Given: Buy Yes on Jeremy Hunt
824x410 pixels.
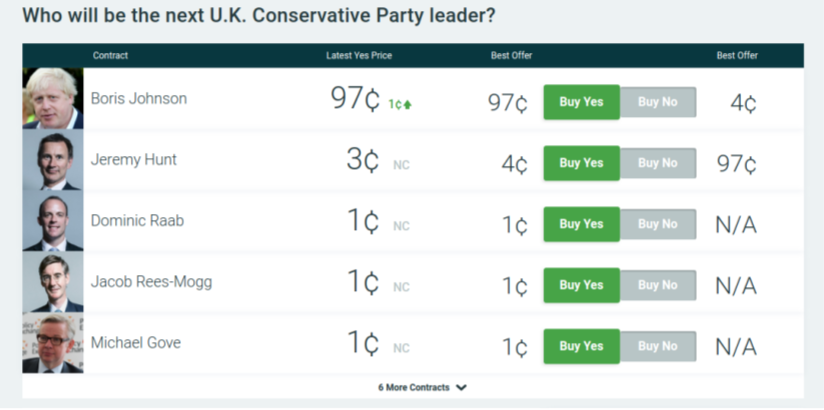Looking at the screenshot, I should (x=581, y=163).
